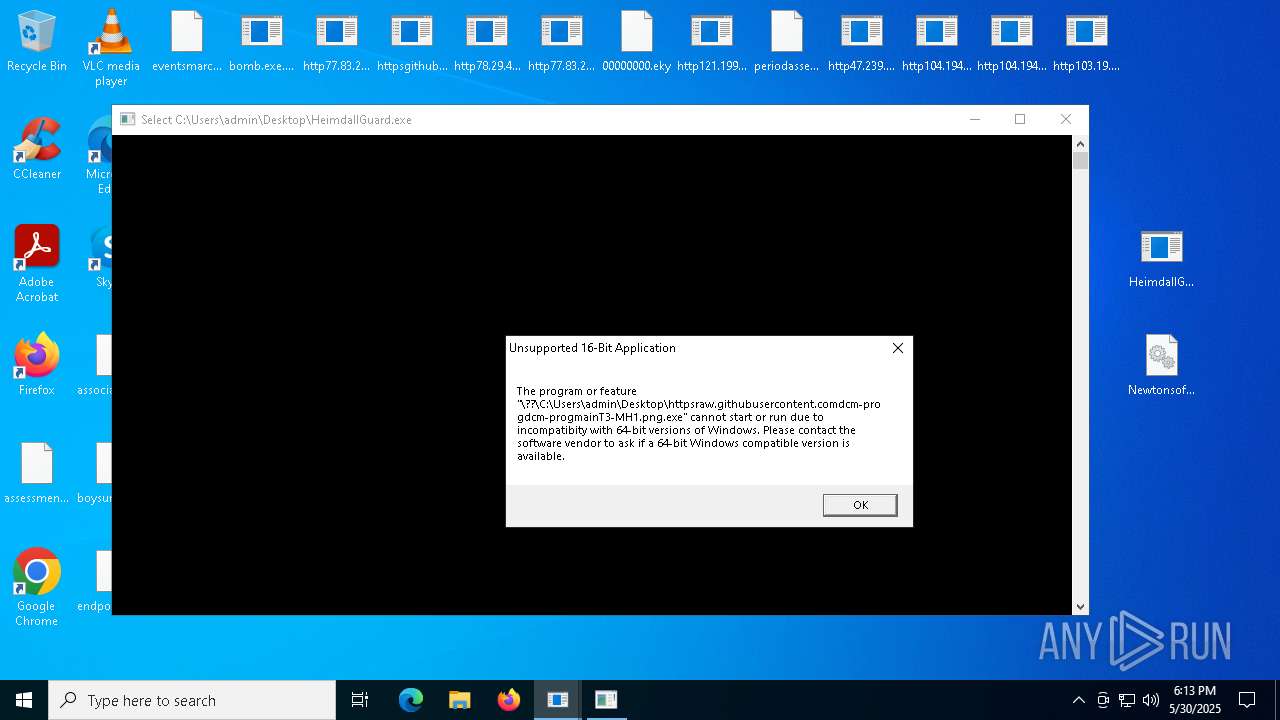Open the Recycle Bin desktop icon
Screen dimensions: 1280x720
tap(37, 41)
